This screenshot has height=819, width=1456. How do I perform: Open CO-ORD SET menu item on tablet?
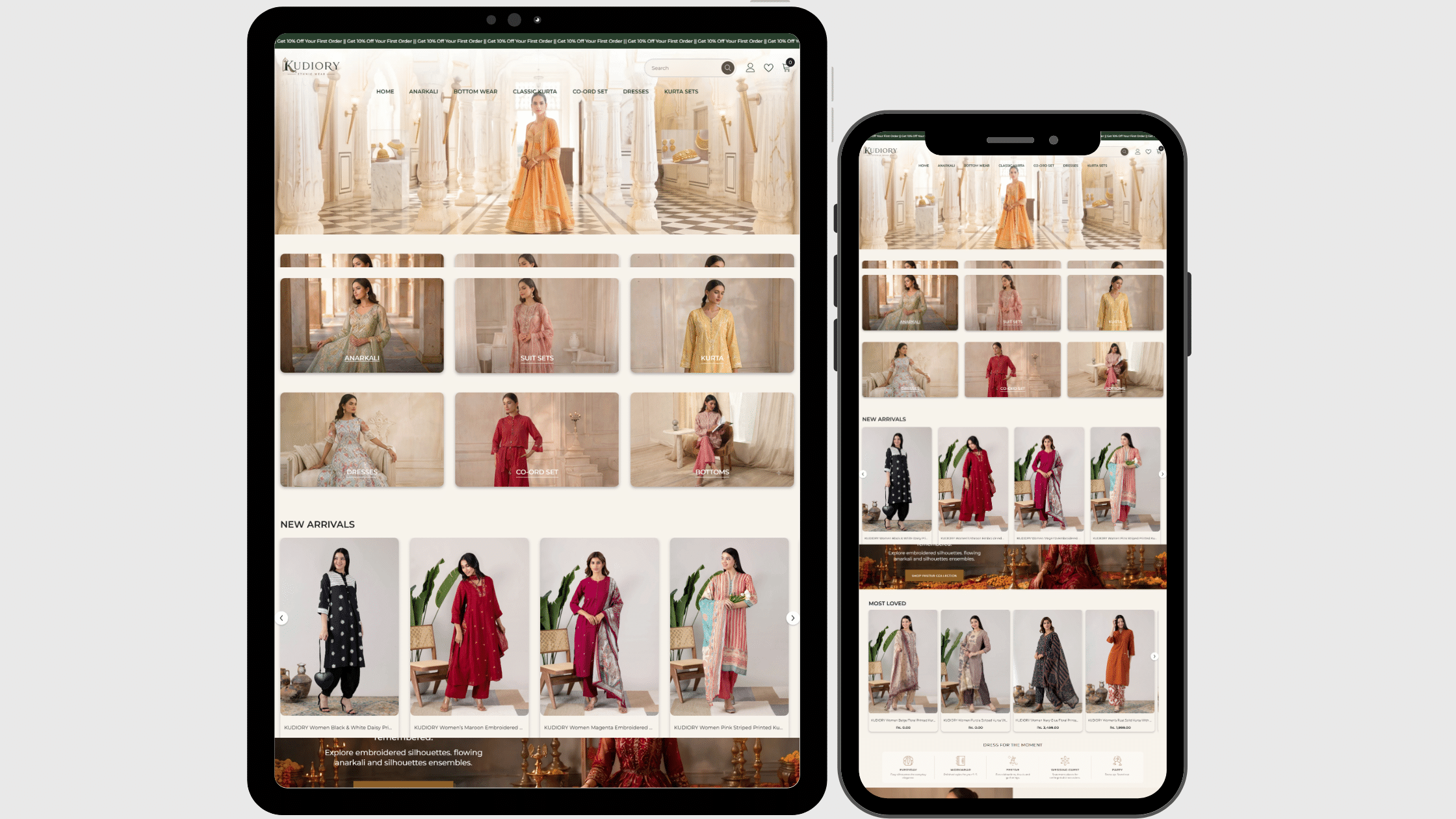click(590, 92)
